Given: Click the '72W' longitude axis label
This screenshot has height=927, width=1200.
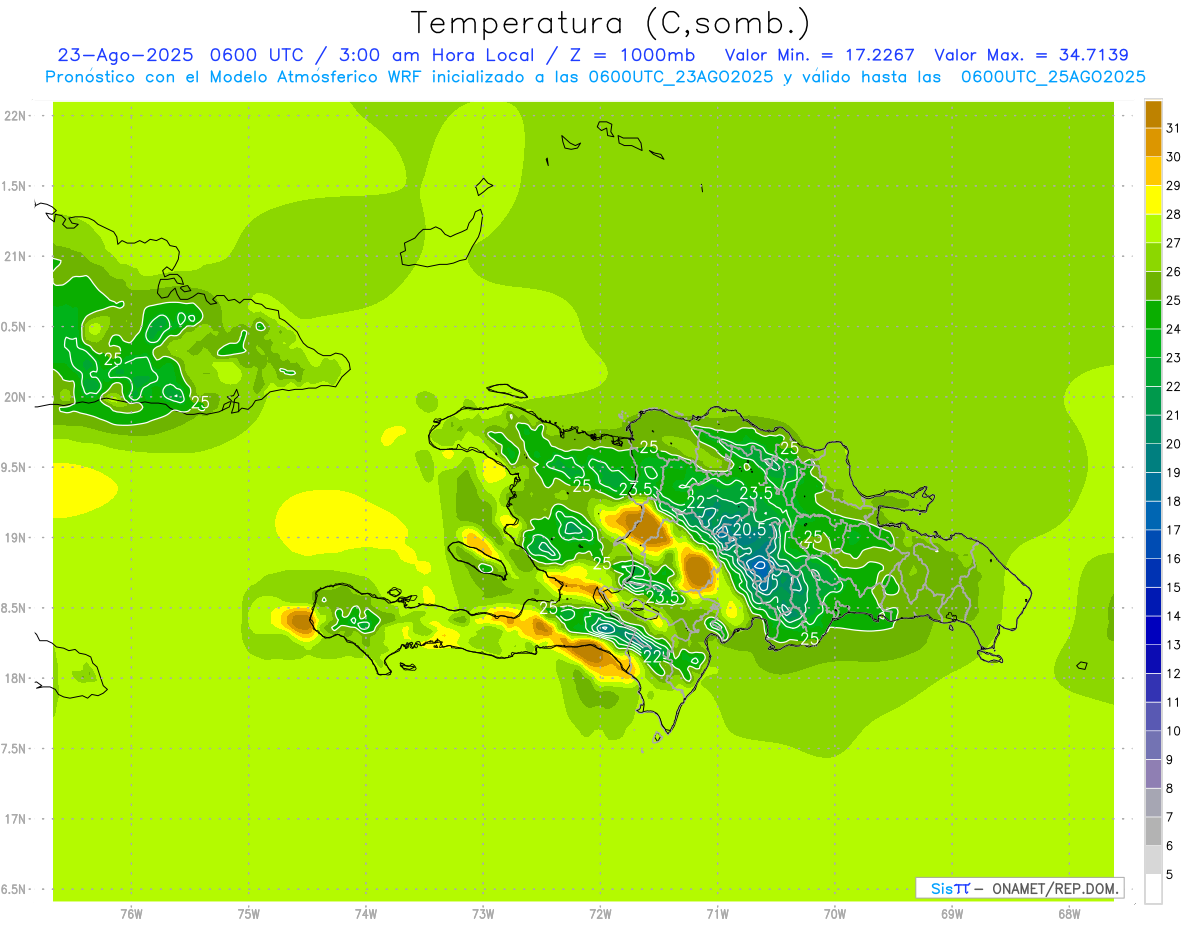Looking at the screenshot, I should point(600,914).
